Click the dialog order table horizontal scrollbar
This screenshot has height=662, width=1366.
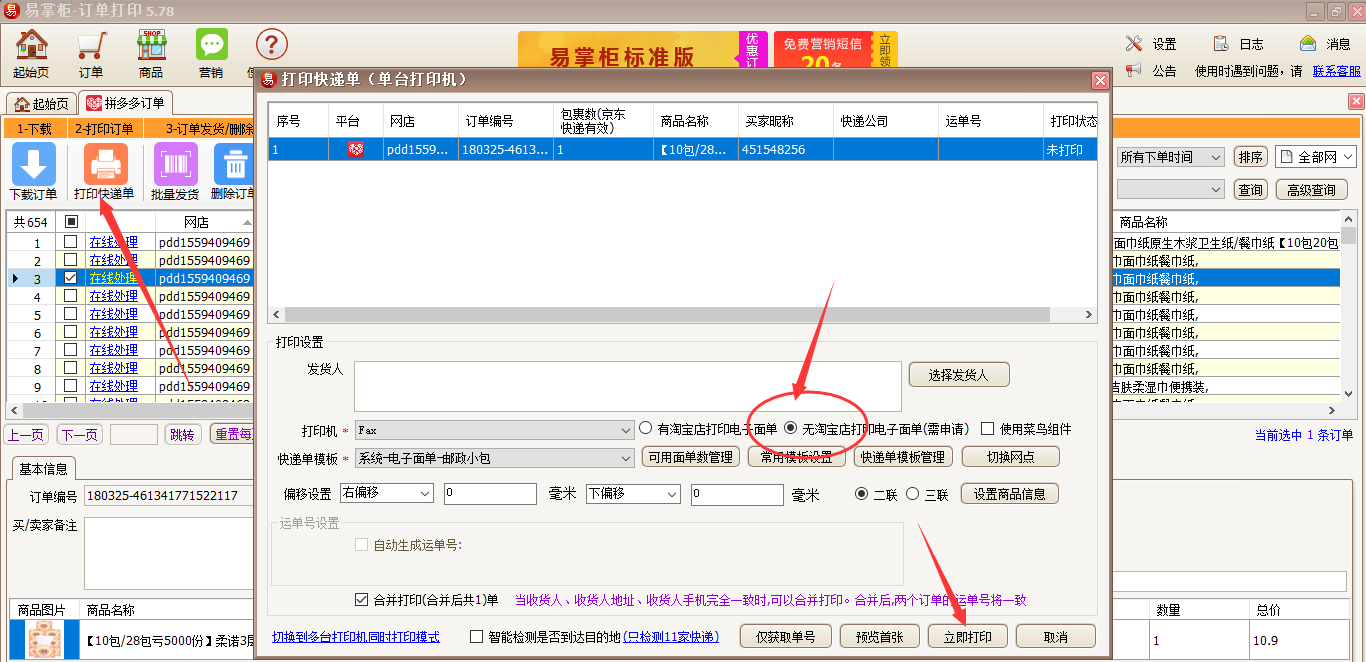coord(683,315)
